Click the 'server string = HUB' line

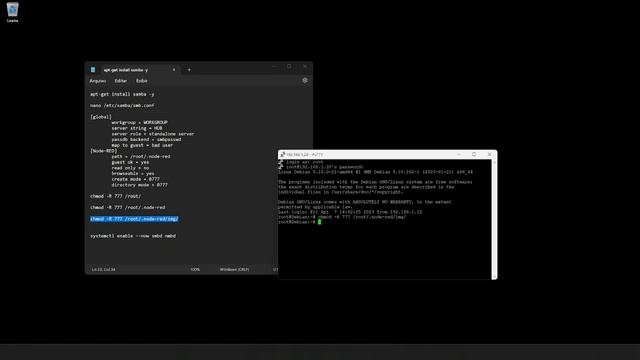click(x=137, y=128)
